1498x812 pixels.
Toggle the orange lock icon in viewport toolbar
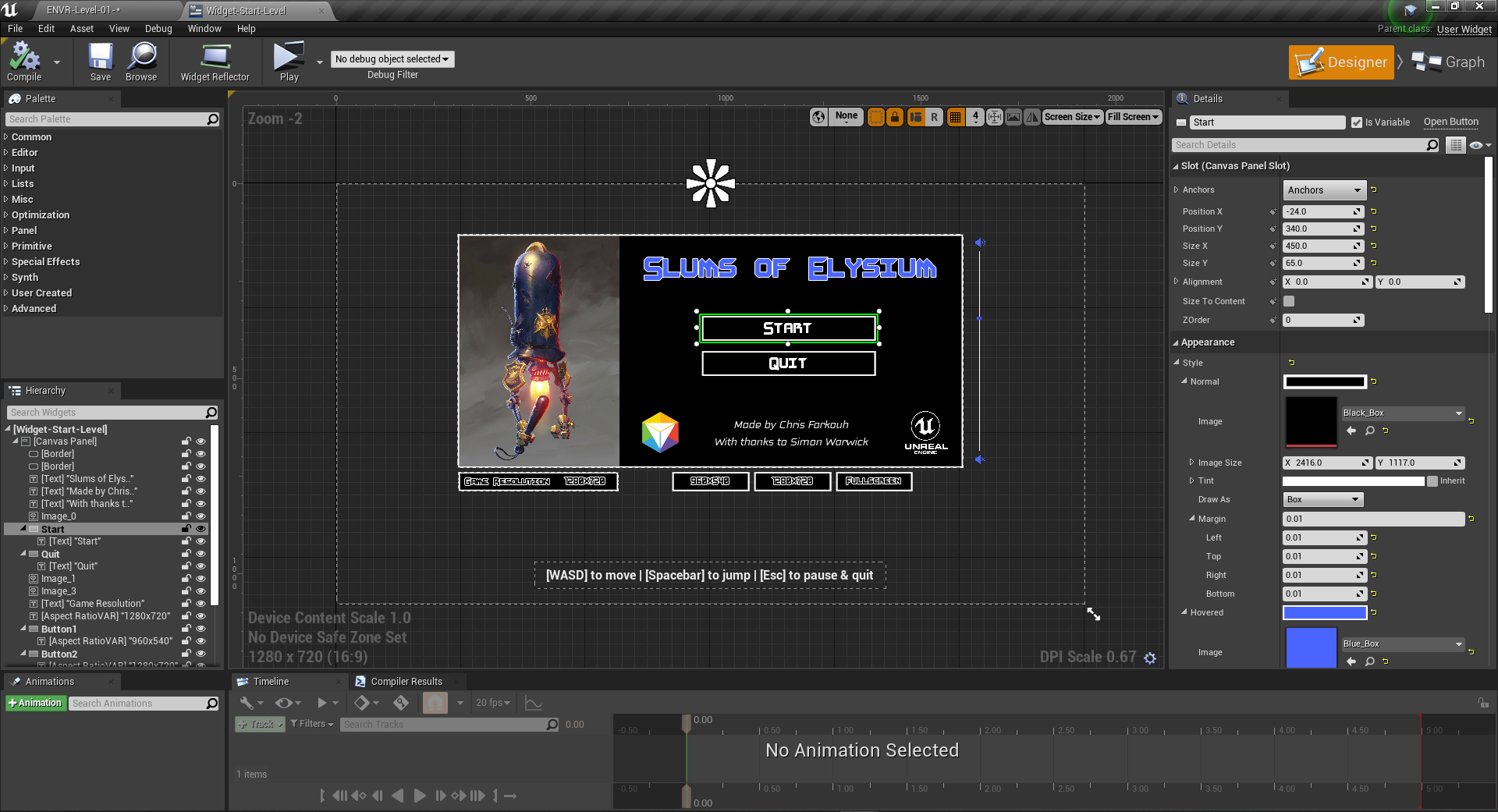click(895, 117)
